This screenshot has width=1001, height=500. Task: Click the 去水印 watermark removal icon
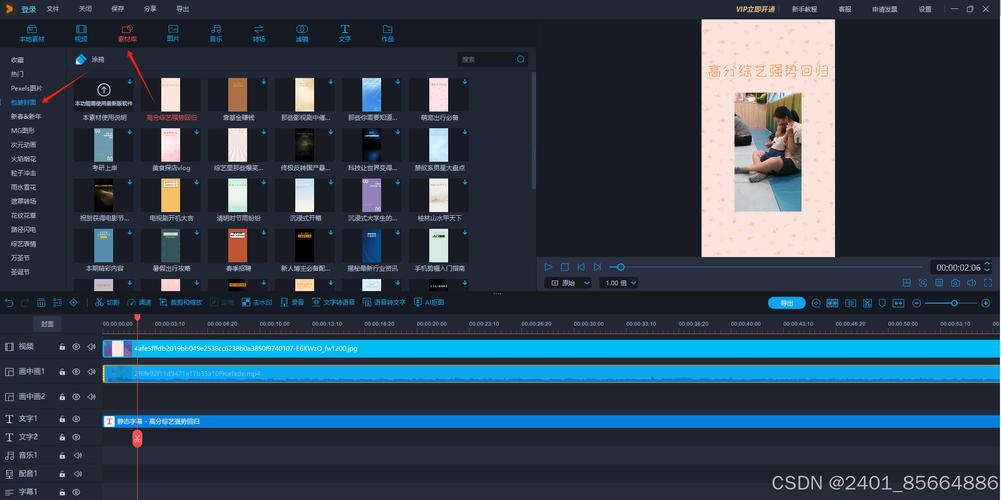(x=246, y=302)
